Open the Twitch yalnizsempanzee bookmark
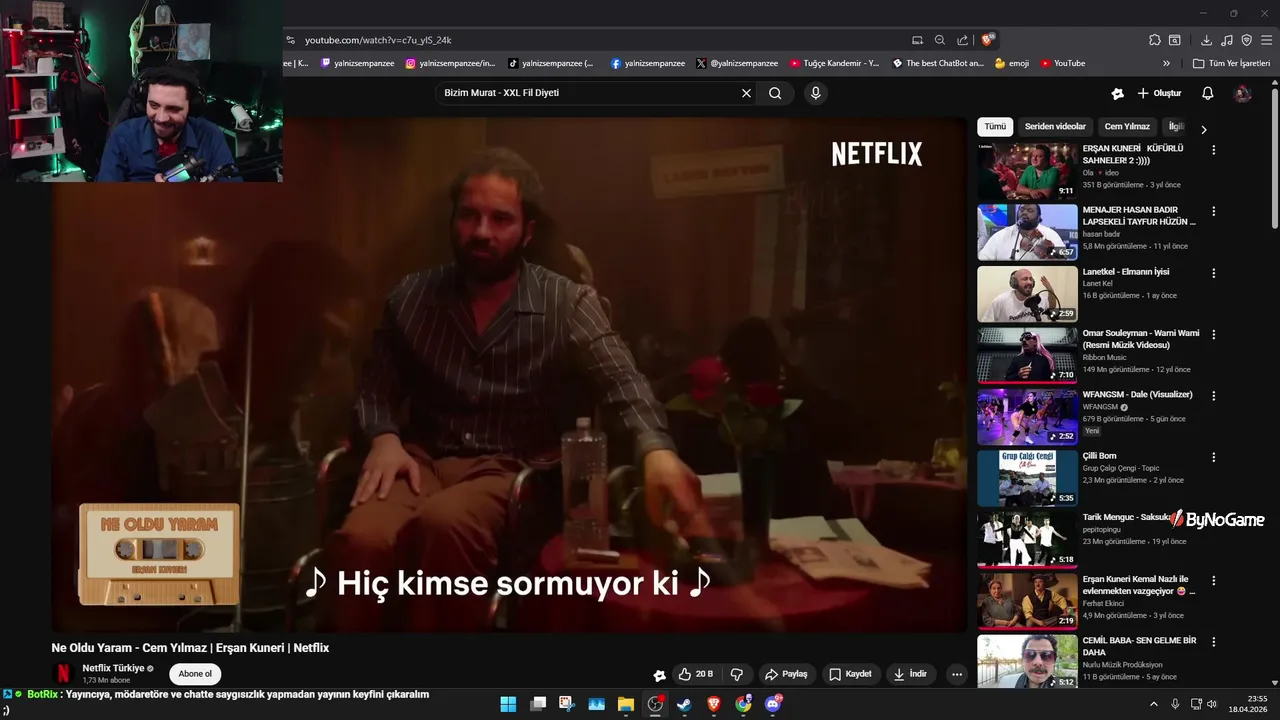Screen dimensions: 1280x720 pos(358,63)
